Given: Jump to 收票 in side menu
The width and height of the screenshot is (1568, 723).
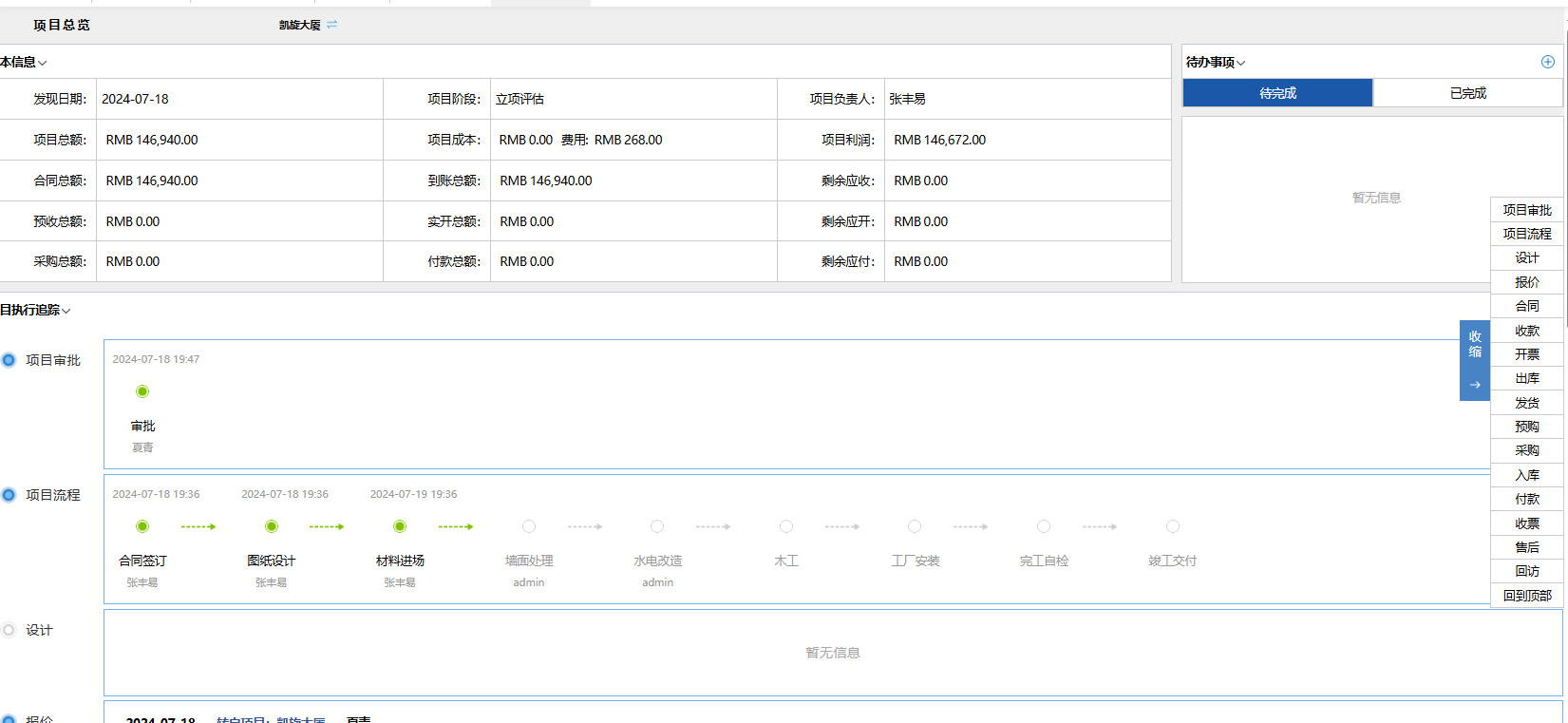Looking at the screenshot, I should tap(1527, 523).
